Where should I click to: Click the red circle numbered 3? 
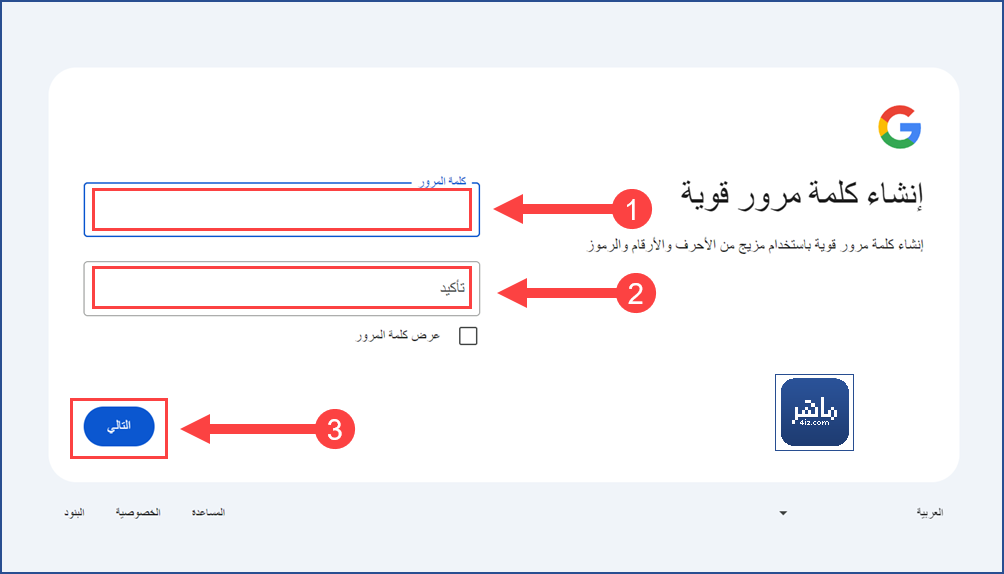(x=335, y=429)
